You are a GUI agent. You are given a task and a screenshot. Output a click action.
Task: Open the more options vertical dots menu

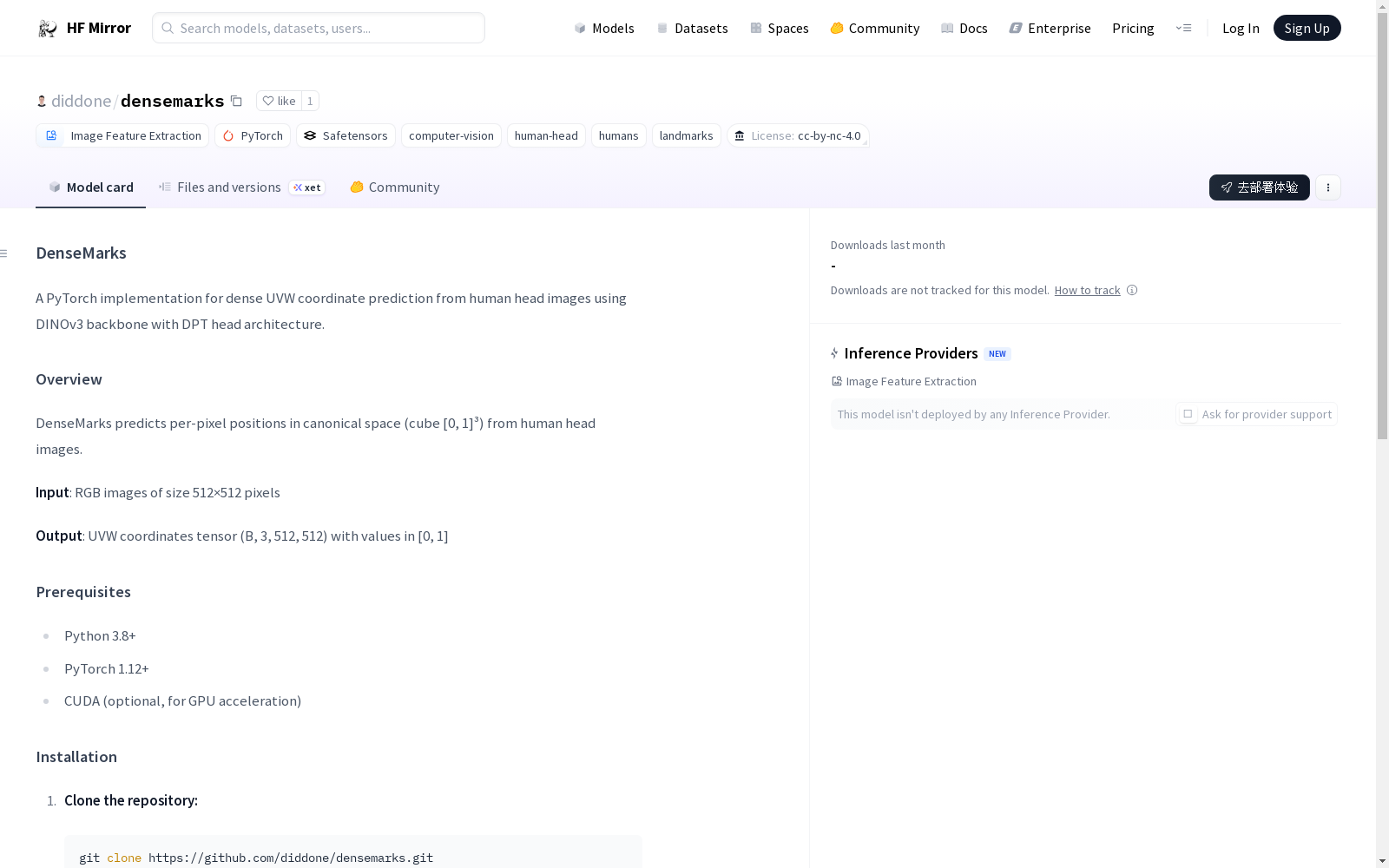(1327, 187)
